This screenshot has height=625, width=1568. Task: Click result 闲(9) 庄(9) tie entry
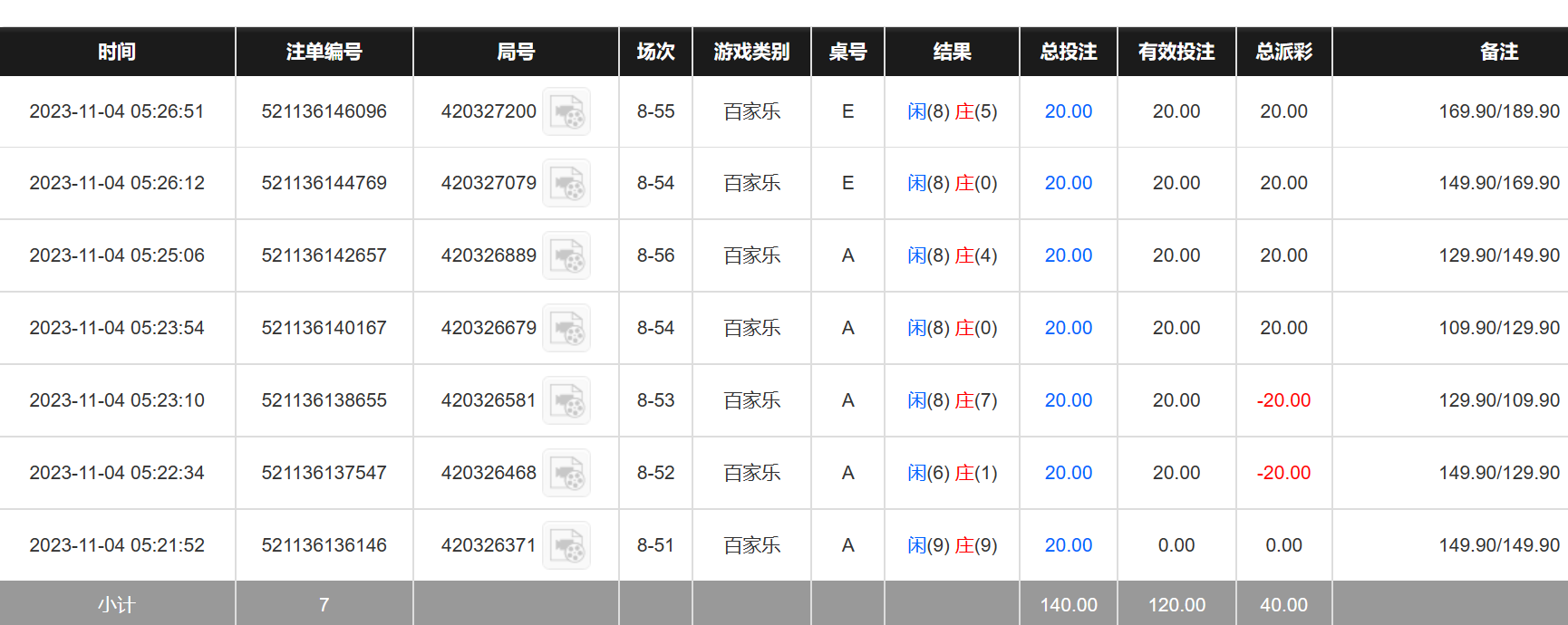(x=952, y=545)
